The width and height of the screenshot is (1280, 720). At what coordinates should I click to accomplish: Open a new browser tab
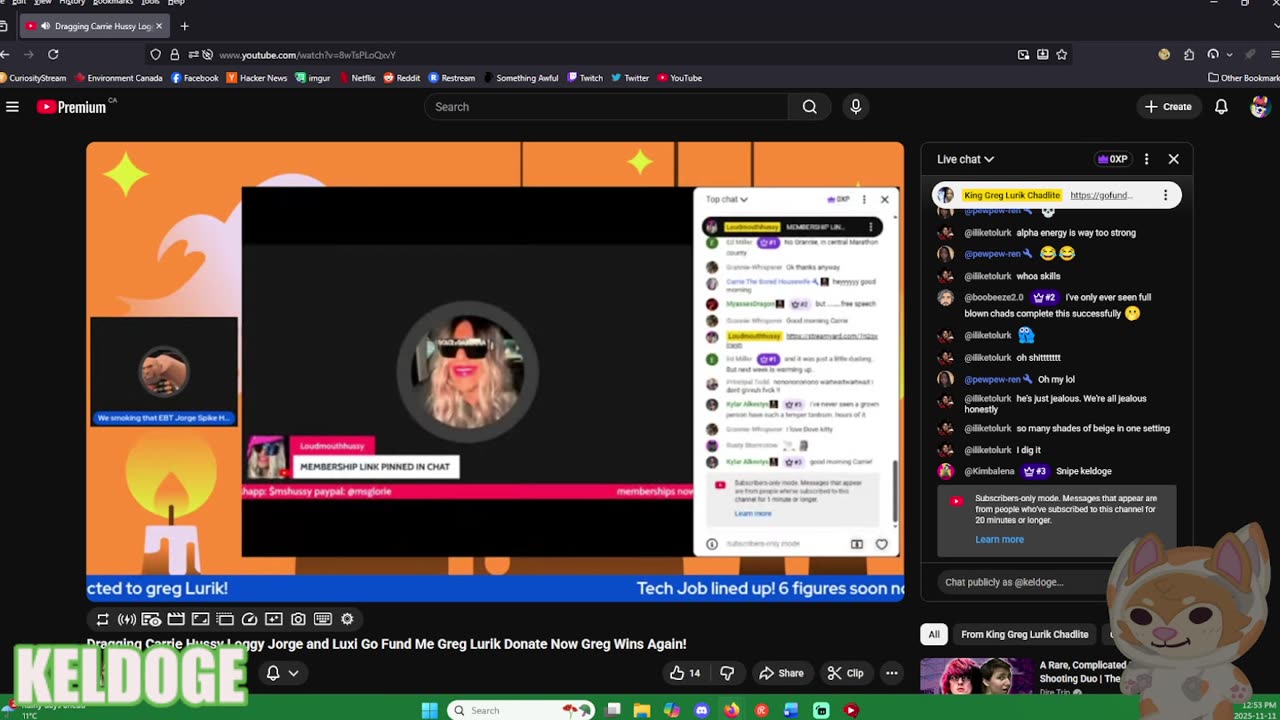click(x=184, y=26)
